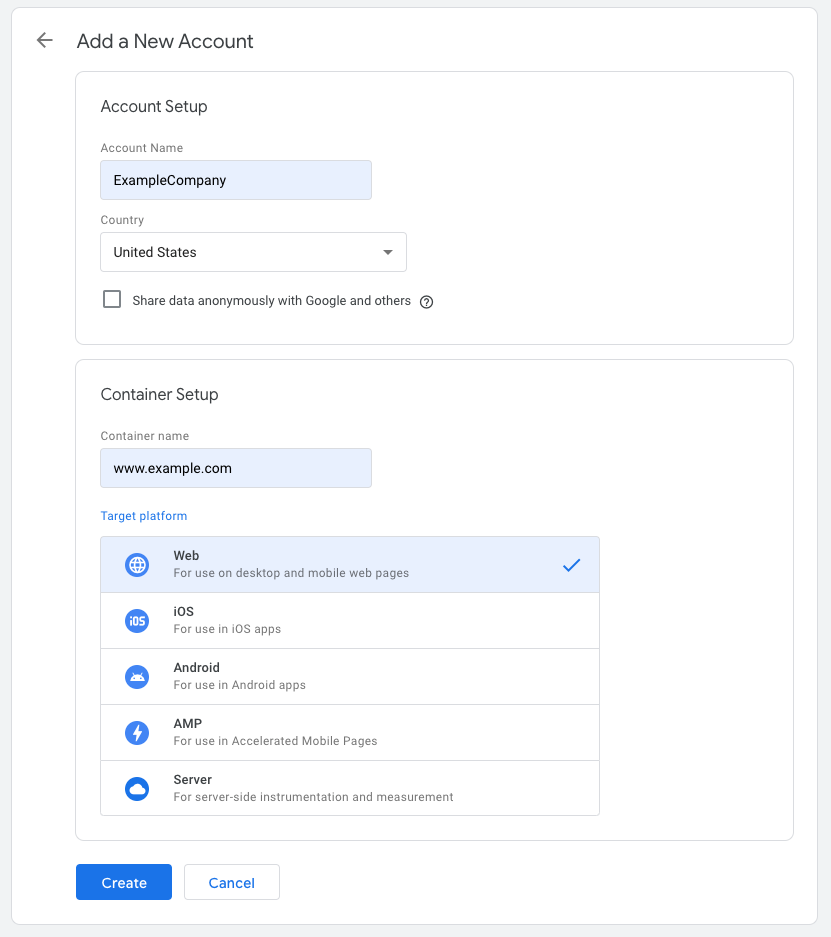The image size is (831, 937).
Task: Click the Server cloud icon
Action: tap(137, 789)
